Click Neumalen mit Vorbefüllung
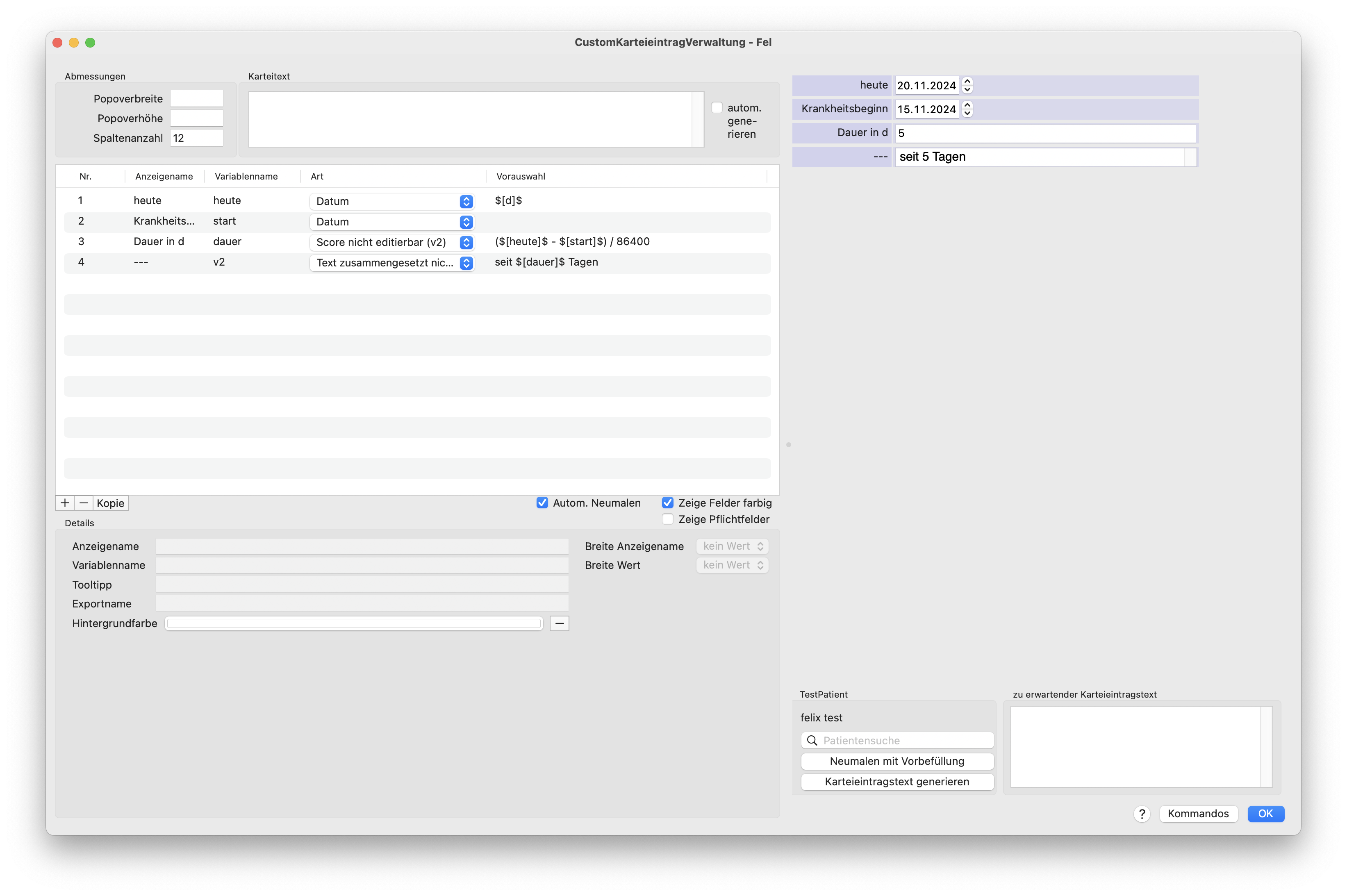Viewport: 1347px width, 896px height. click(x=896, y=761)
